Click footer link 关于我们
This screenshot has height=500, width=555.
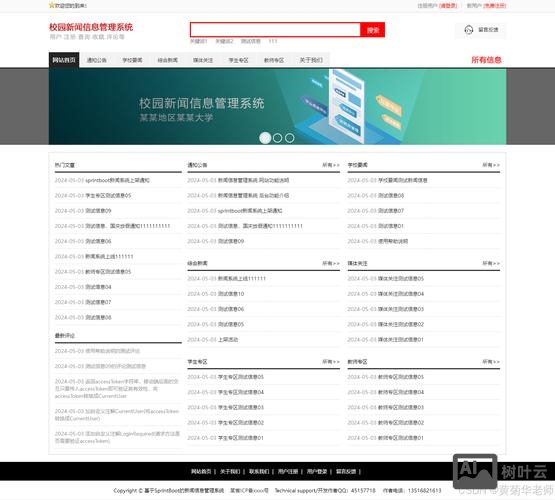[x=230, y=472]
